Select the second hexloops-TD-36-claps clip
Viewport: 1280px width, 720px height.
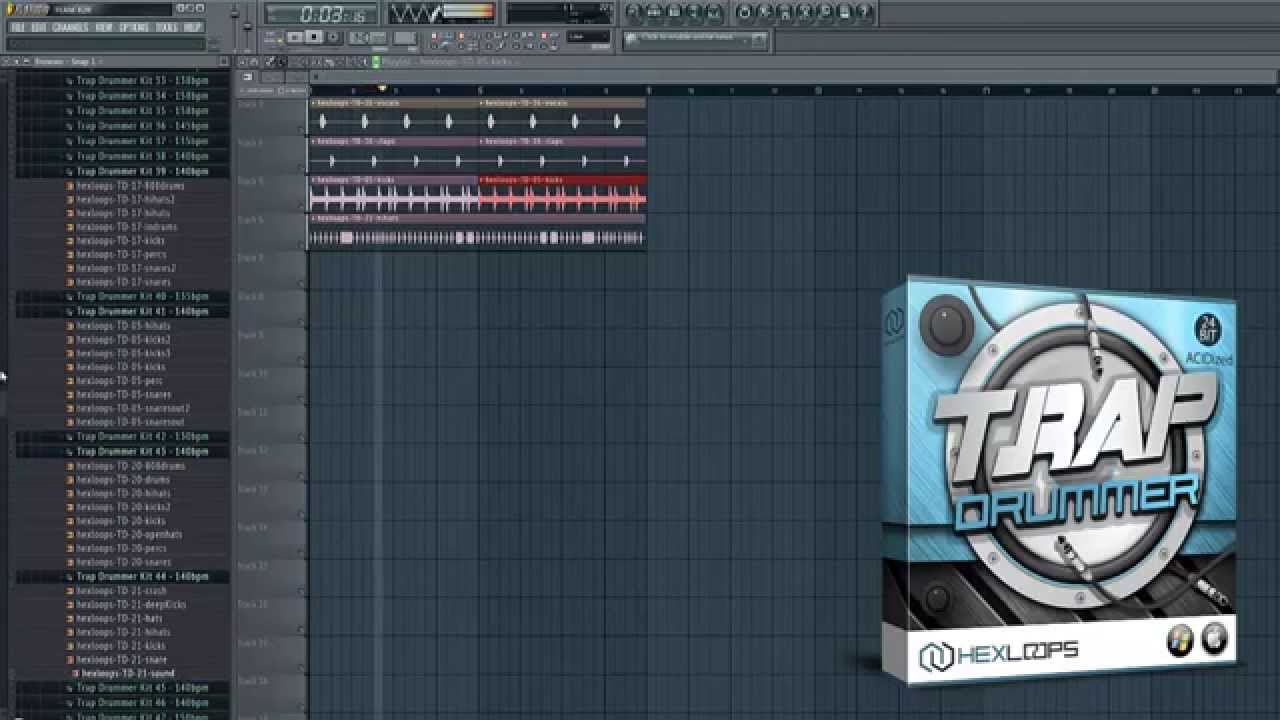[562, 155]
